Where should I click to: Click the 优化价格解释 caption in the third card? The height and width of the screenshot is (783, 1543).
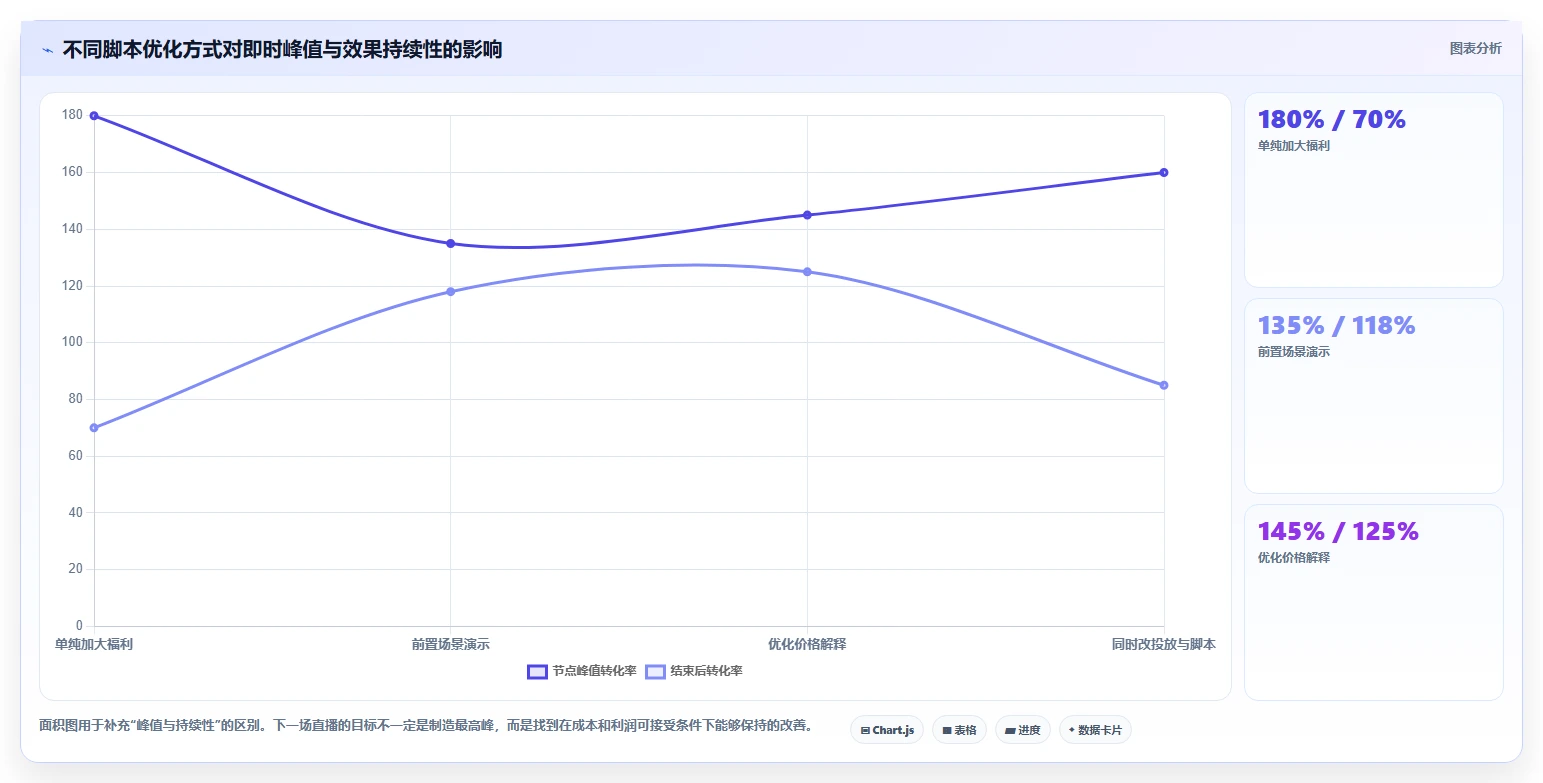(1294, 558)
